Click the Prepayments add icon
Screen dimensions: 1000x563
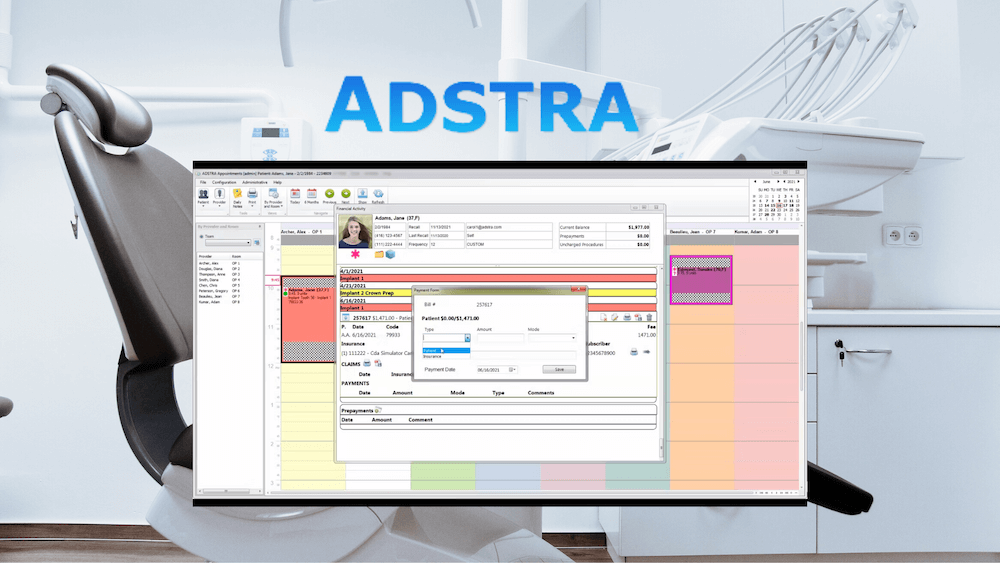click(378, 410)
